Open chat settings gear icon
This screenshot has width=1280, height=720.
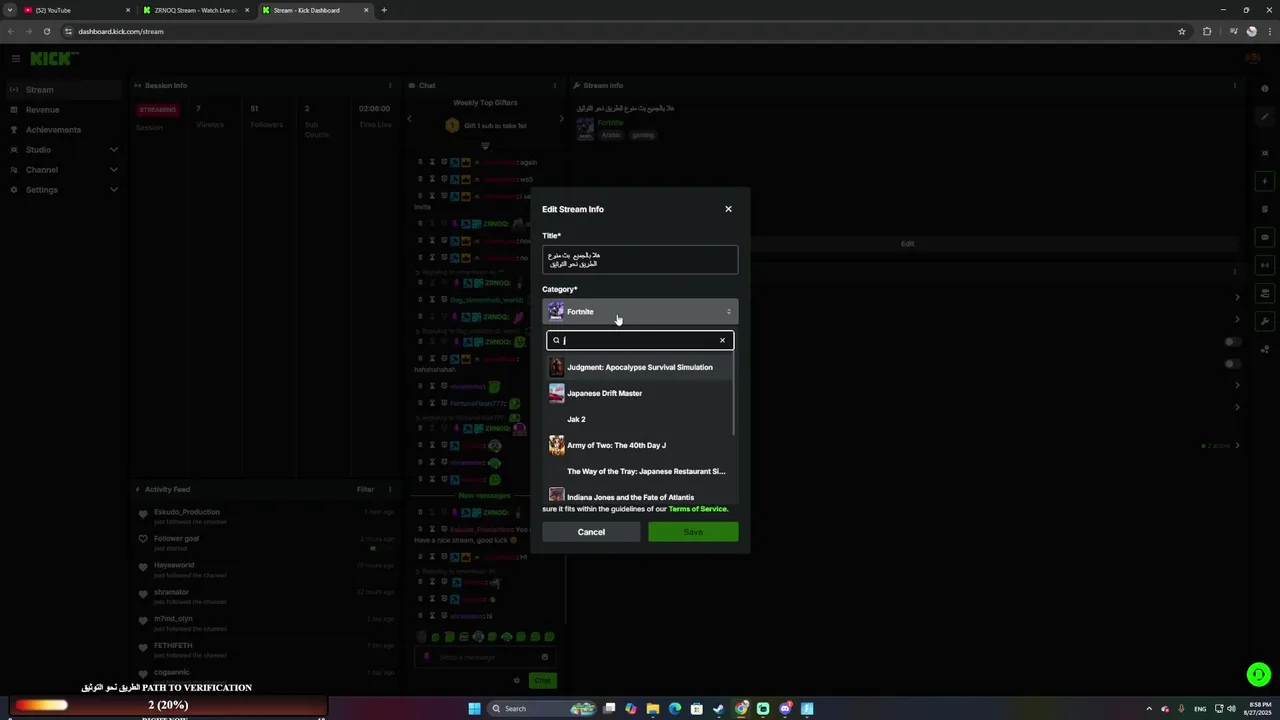517,680
